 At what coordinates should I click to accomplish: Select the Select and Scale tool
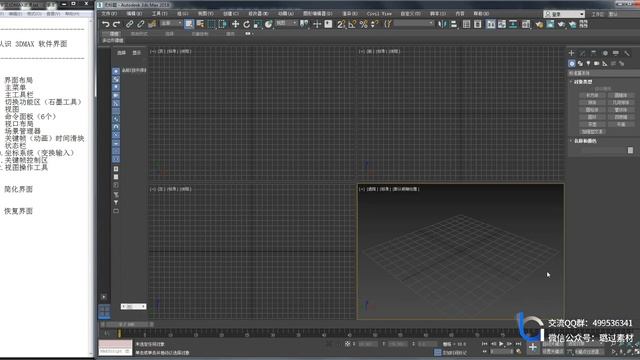tap(257, 24)
